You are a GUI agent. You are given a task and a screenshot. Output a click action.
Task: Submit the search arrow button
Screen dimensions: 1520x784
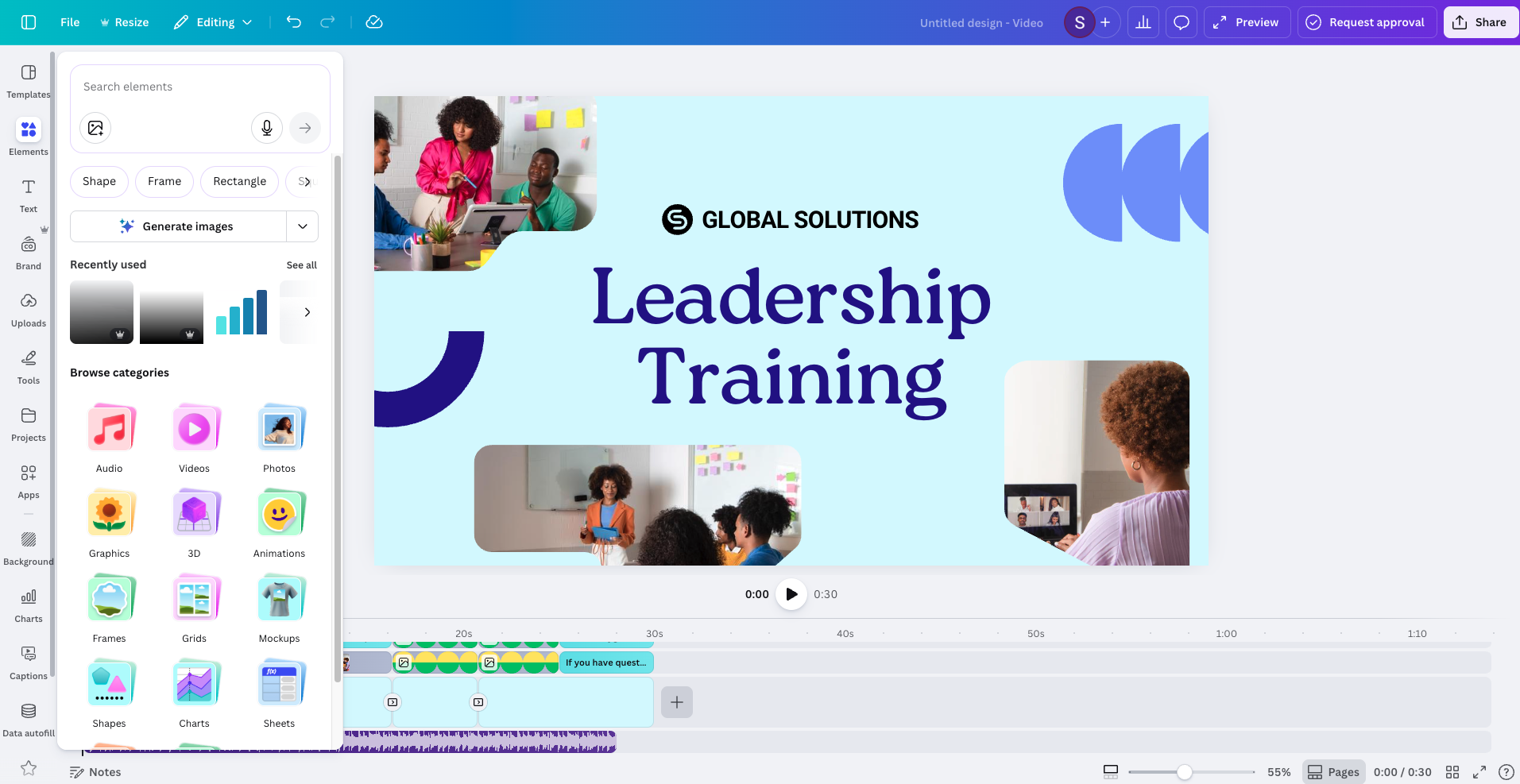[305, 128]
